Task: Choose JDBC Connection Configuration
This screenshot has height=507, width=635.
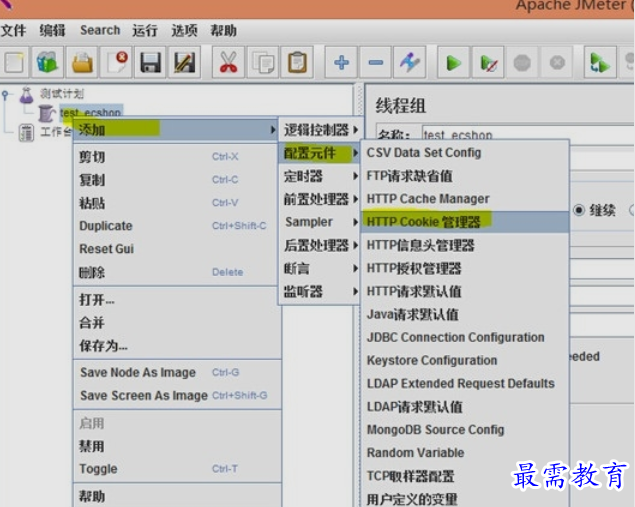Action: pos(465,337)
